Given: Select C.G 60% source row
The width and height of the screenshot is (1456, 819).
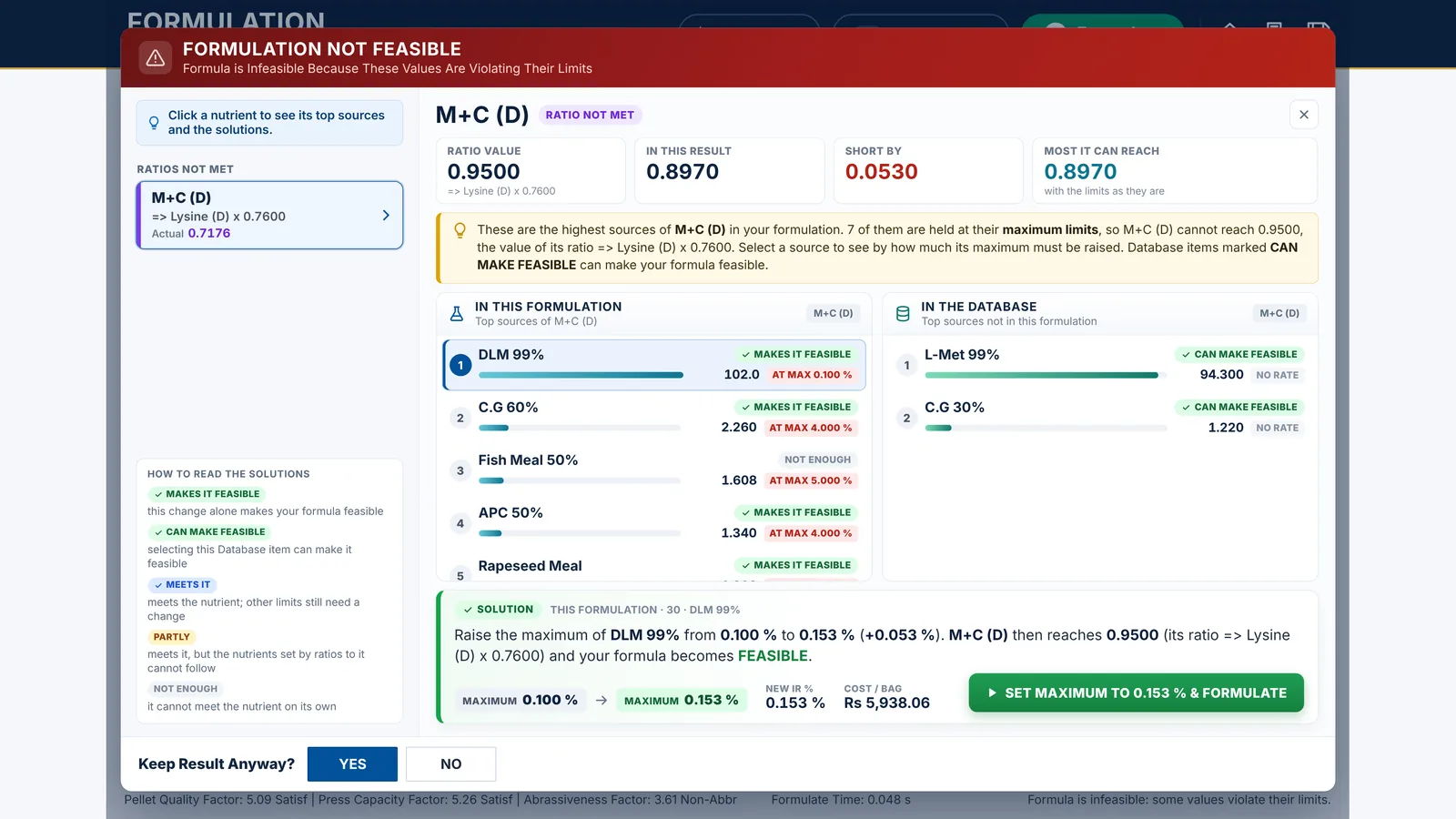Looking at the screenshot, I should (653, 418).
